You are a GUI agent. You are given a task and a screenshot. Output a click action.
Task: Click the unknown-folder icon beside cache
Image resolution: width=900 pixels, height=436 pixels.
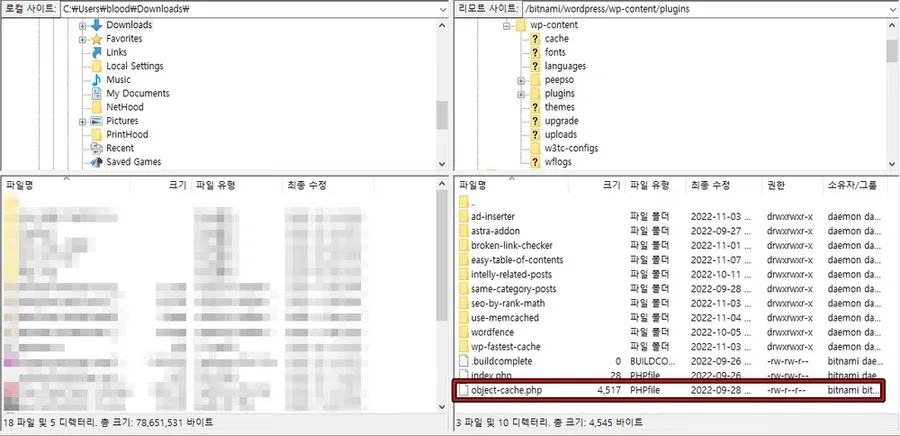click(x=535, y=39)
